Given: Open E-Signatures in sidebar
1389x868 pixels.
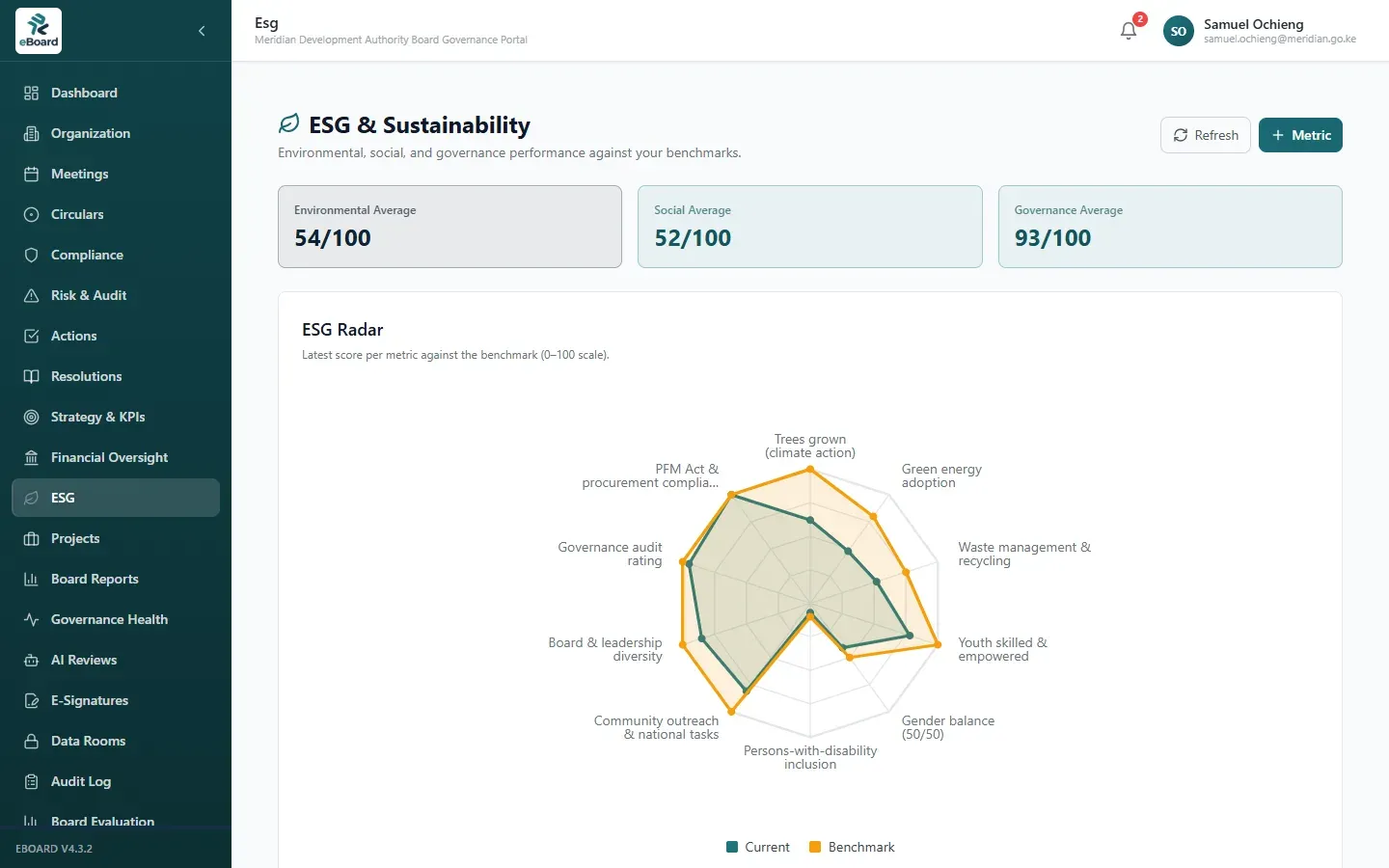Looking at the screenshot, I should click(116, 700).
